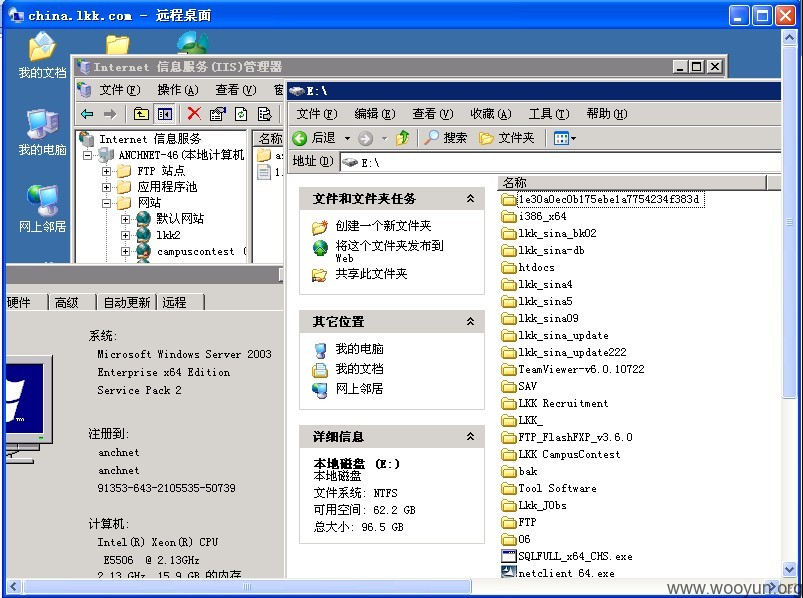This screenshot has width=803, height=598.
Task: Open the 工具(T) tools menu
Action: [549, 114]
